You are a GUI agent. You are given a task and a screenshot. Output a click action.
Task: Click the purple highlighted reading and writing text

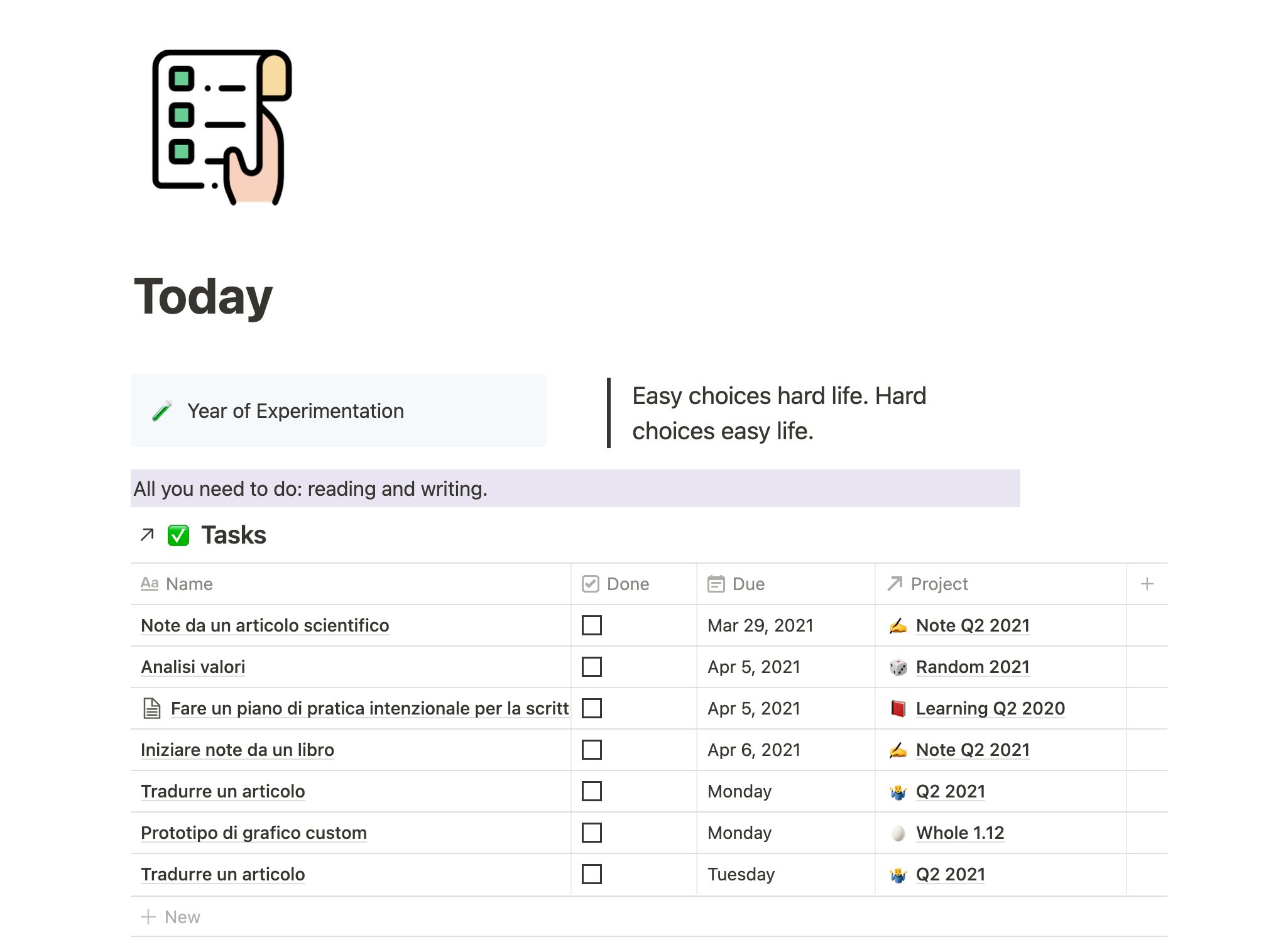(310, 489)
